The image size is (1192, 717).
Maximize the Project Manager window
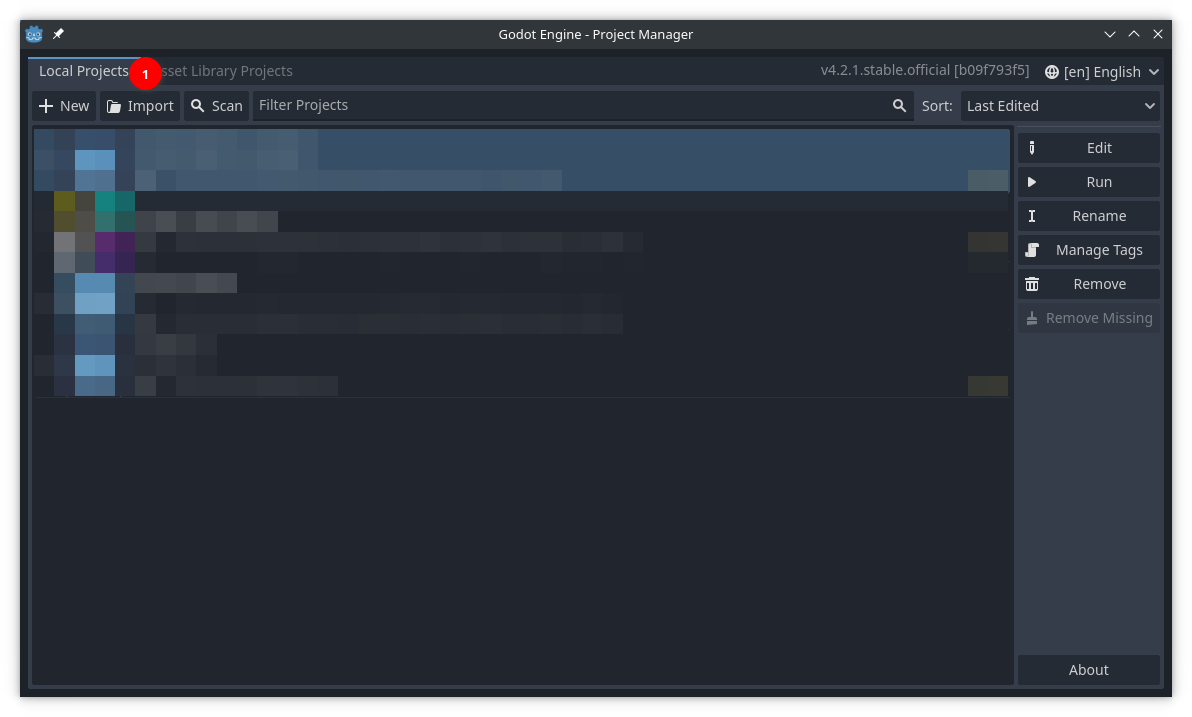(x=1134, y=34)
